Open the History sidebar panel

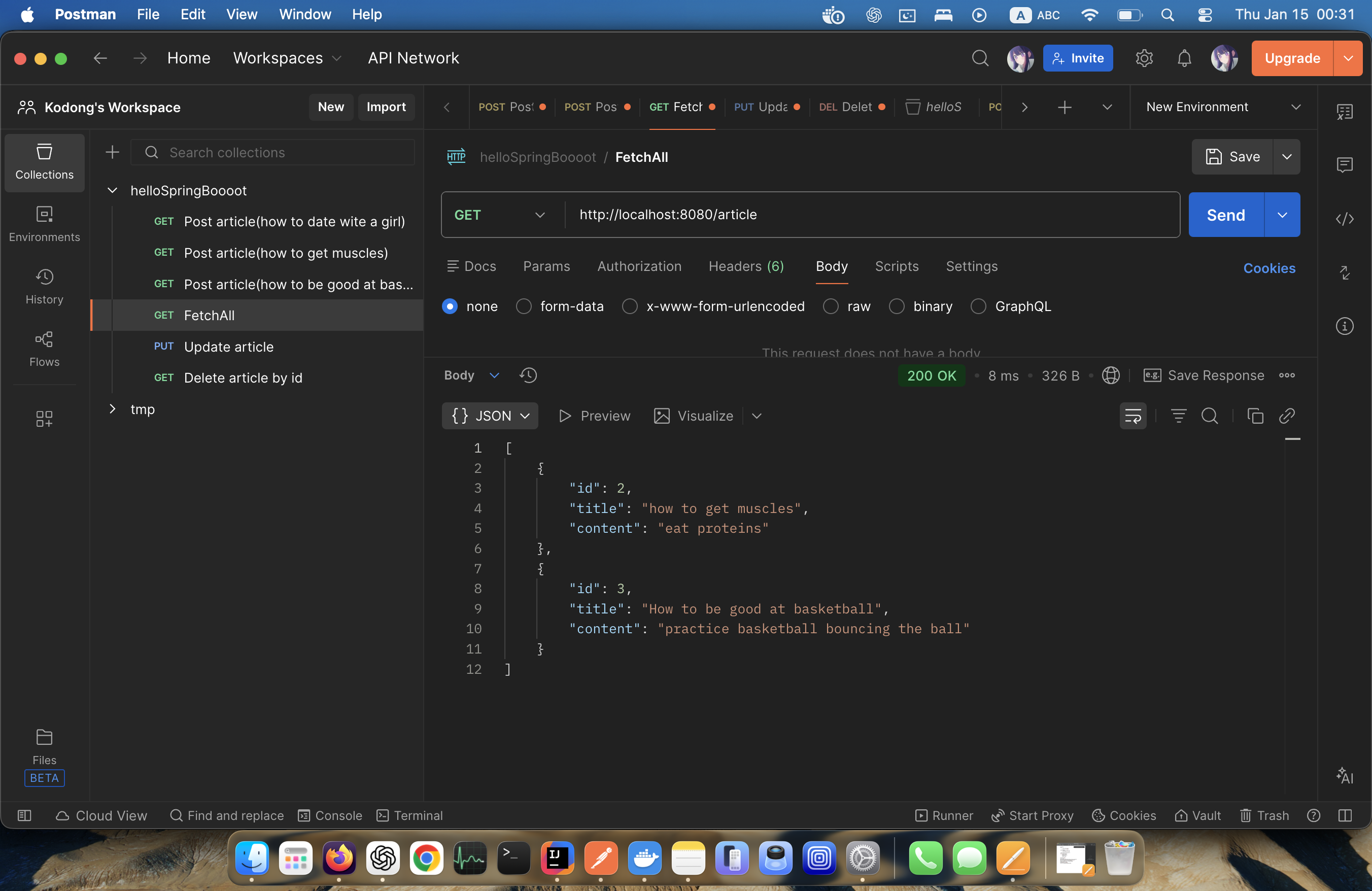click(x=44, y=286)
